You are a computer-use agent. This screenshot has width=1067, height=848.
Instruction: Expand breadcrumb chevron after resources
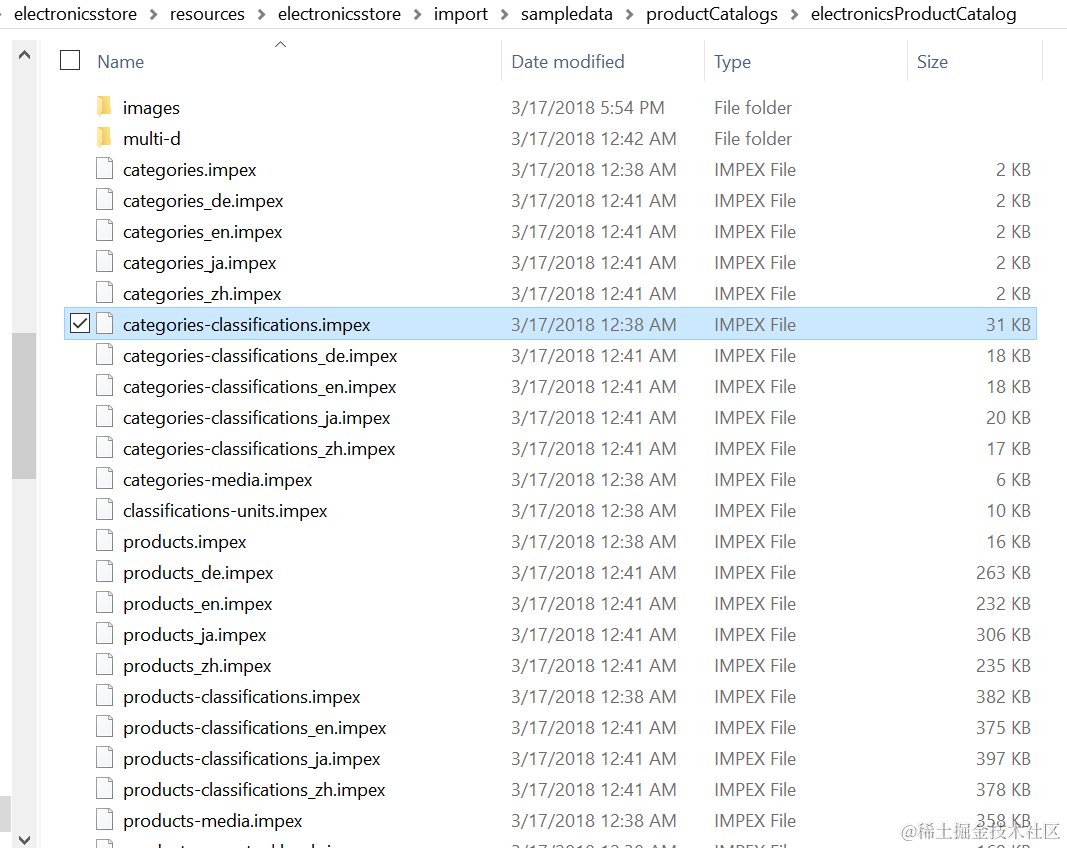point(261,14)
